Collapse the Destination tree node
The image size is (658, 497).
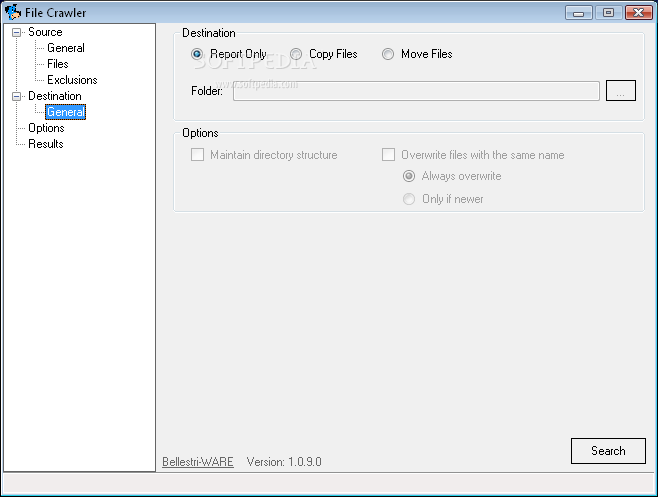point(16,97)
